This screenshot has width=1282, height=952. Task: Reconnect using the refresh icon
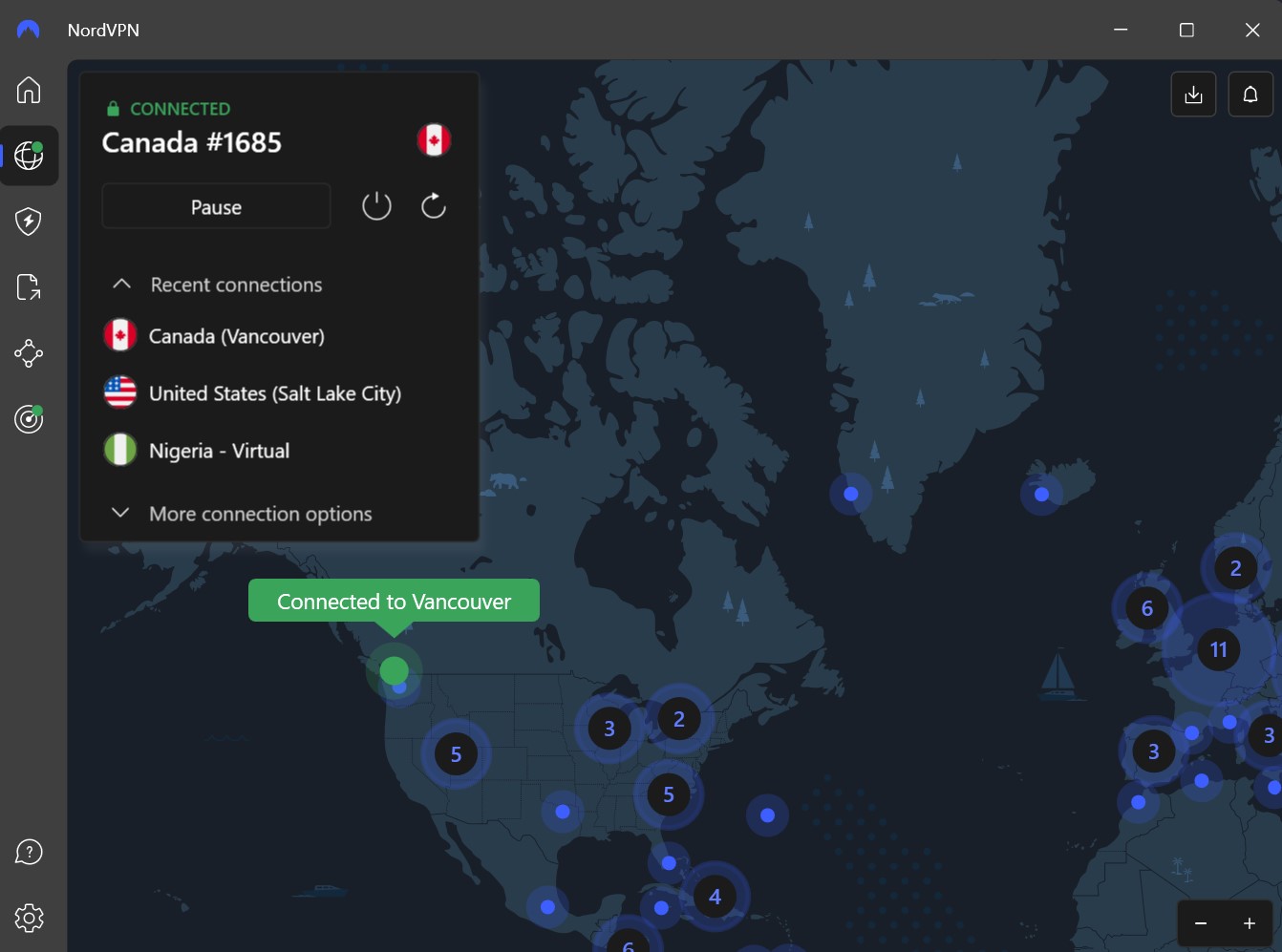tap(433, 205)
